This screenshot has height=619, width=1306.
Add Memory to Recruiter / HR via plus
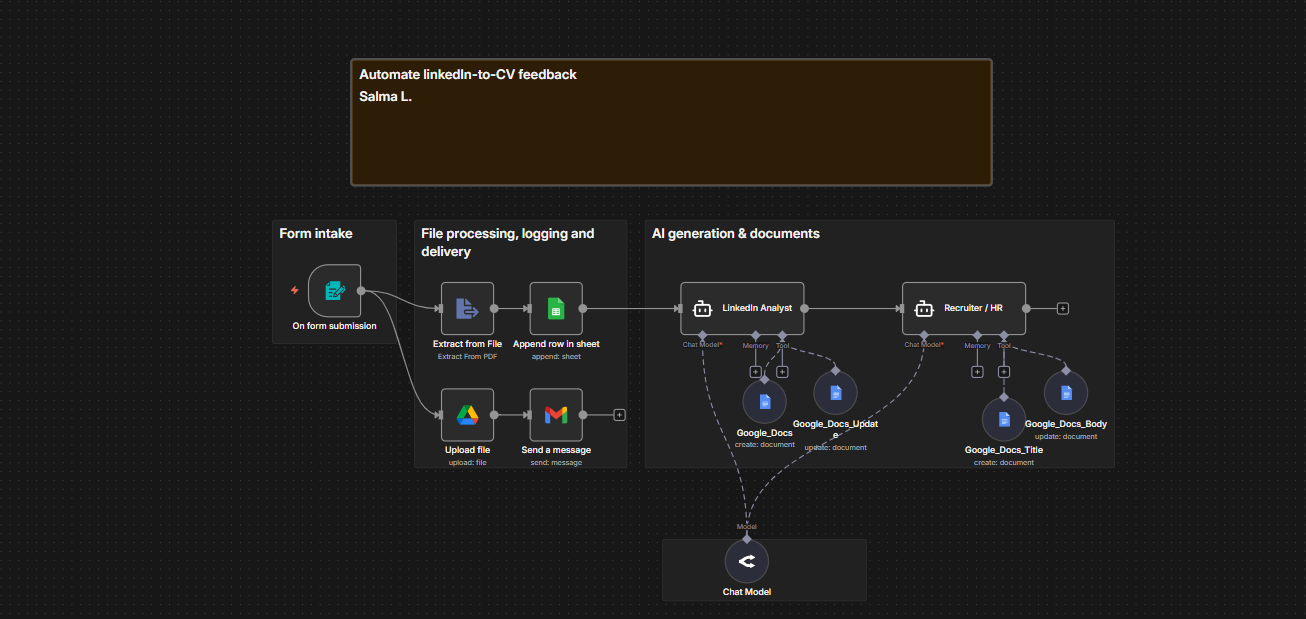(977, 372)
